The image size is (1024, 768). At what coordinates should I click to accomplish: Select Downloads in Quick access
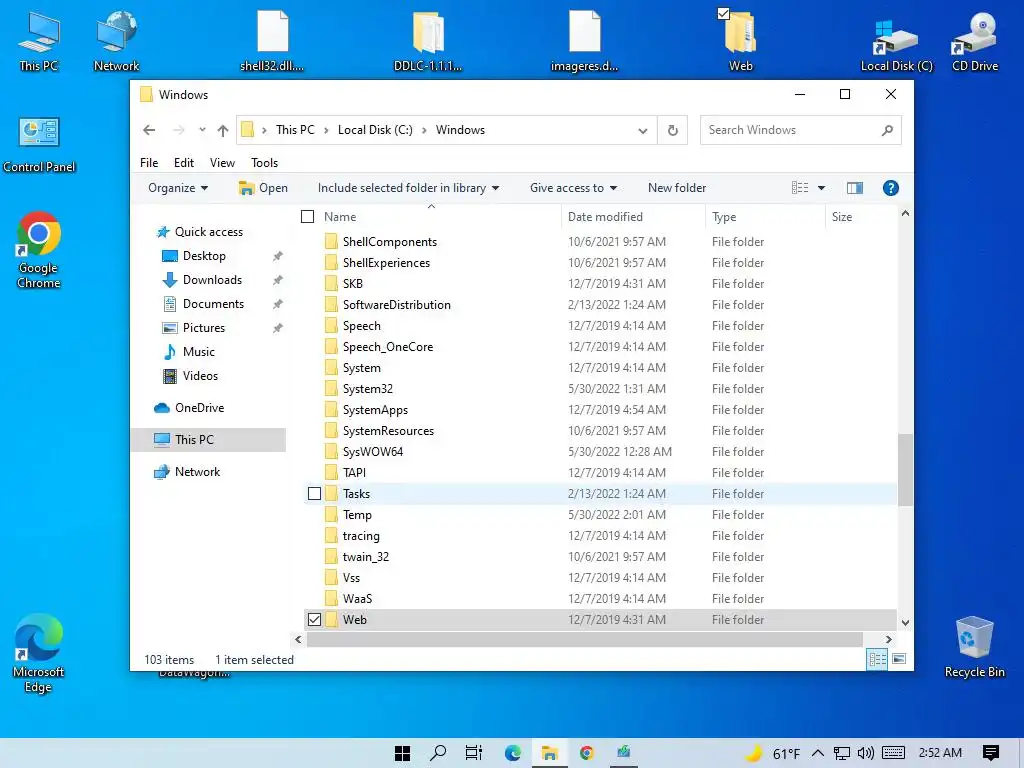(212, 280)
